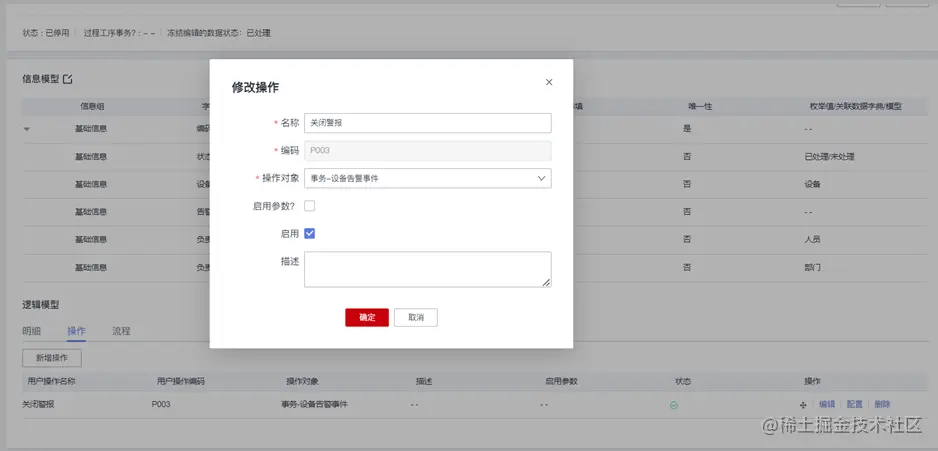The height and width of the screenshot is (451, 938).
Task: Open the 流程 tab
Action: point(121,331)
